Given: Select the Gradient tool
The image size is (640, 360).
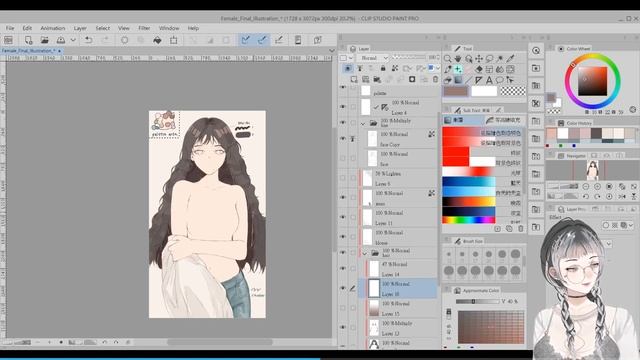Looking at the screenshot, I should point(458,80).
